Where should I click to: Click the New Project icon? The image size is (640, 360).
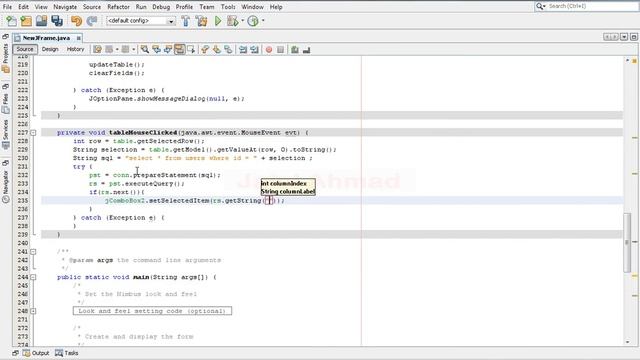[x=27, y=21]
